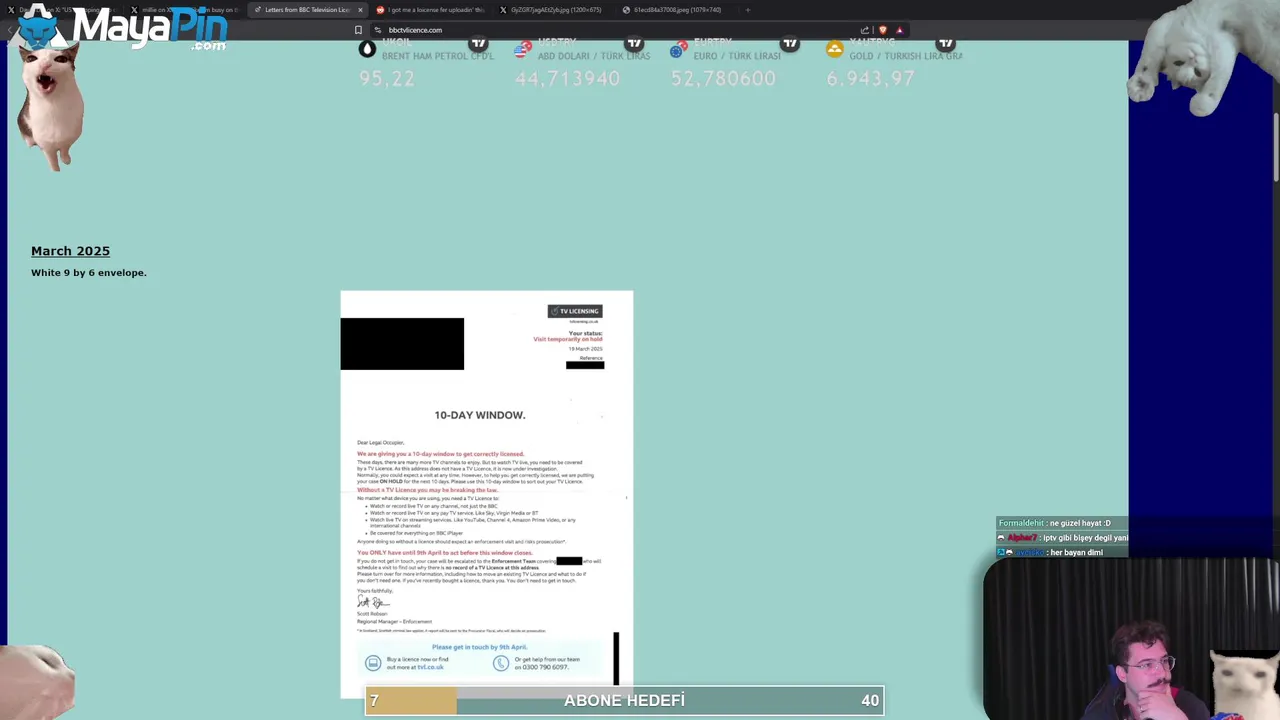Image resolution: width=1280 pixels, height=720 pixels.
Task: Select the gold price value 6.943,97
Action: click(x=870, y=78)
